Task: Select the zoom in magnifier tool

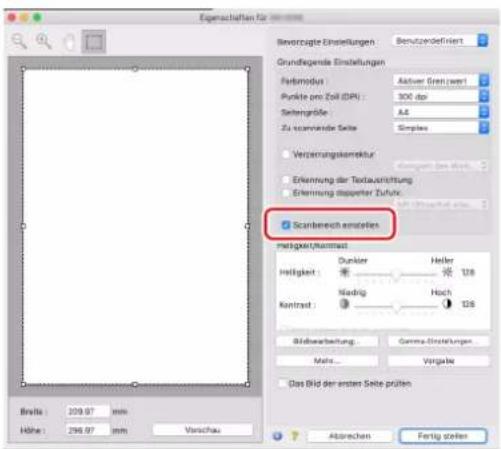Action: (44, 41)
